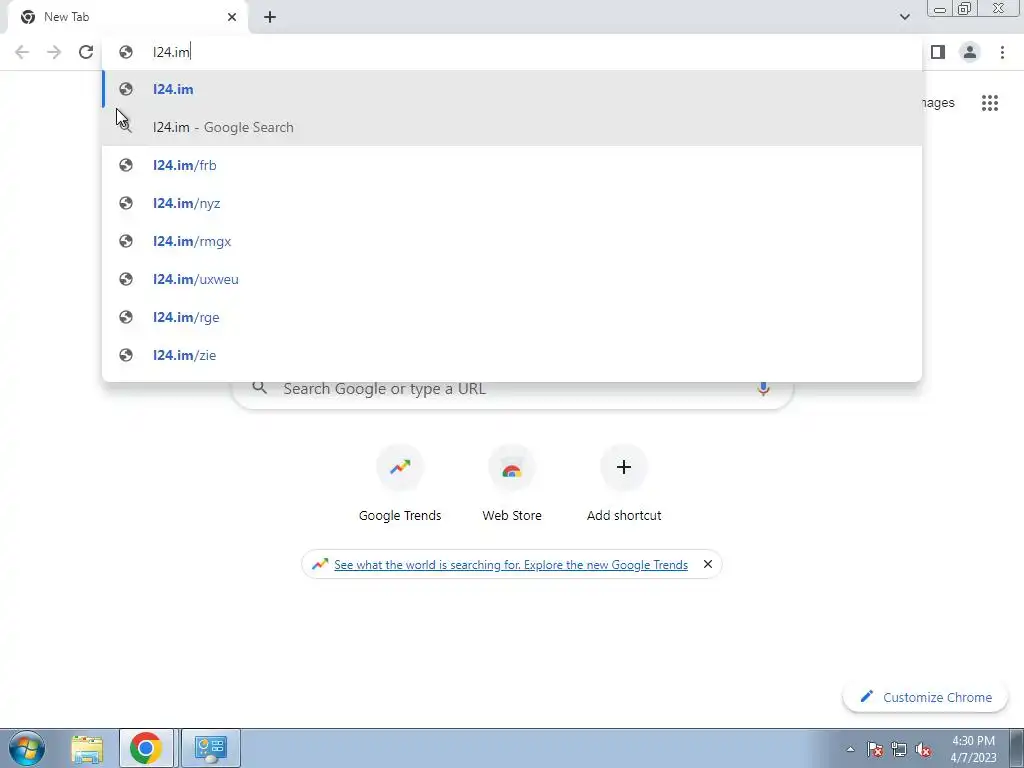Toggle the Chrome side panel icon
This screenshot has width=1024, height=768.
click(938, 52)
